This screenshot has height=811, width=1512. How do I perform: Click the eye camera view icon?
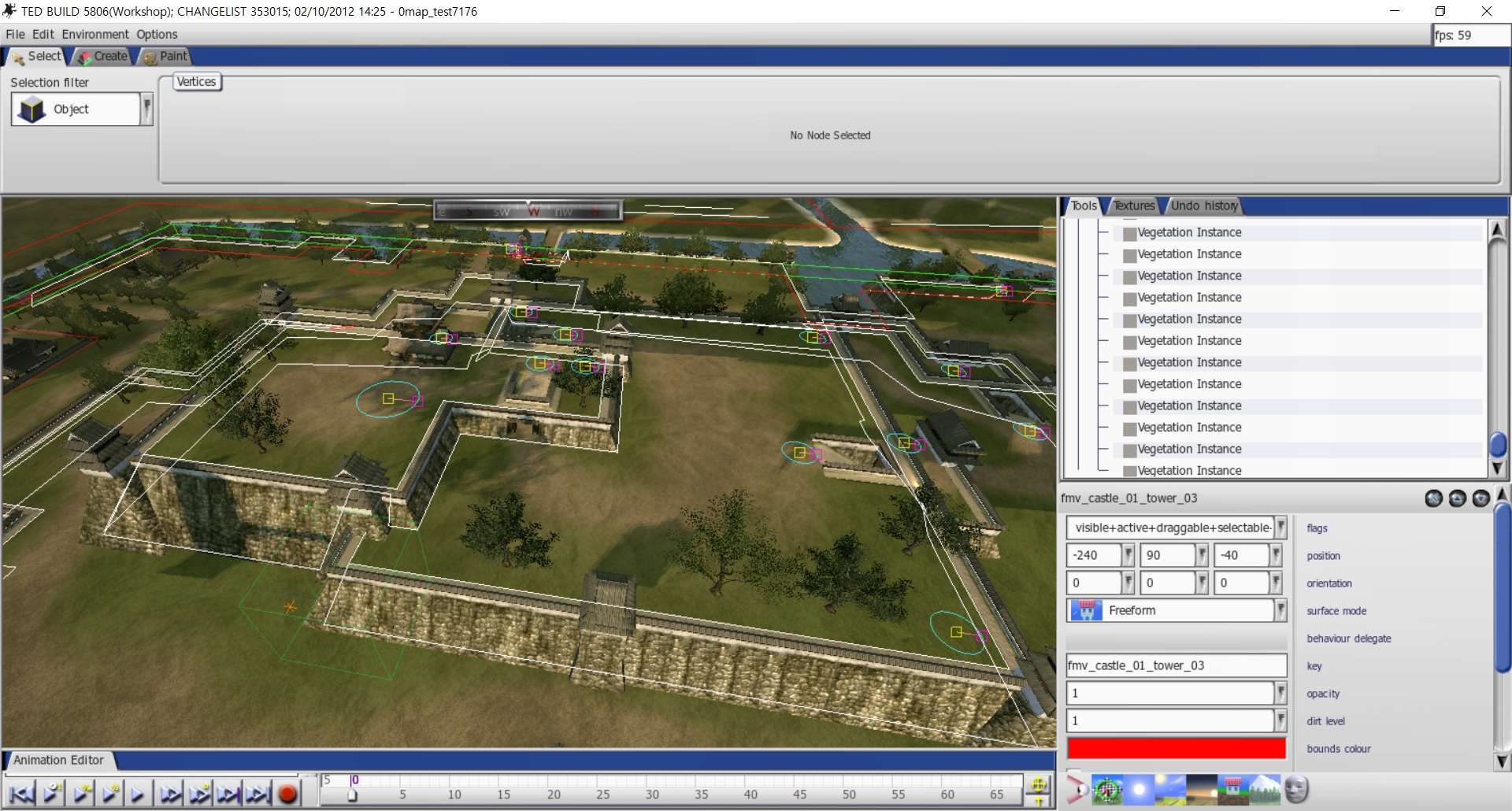pyautogui.click(x=1077, y=789)
